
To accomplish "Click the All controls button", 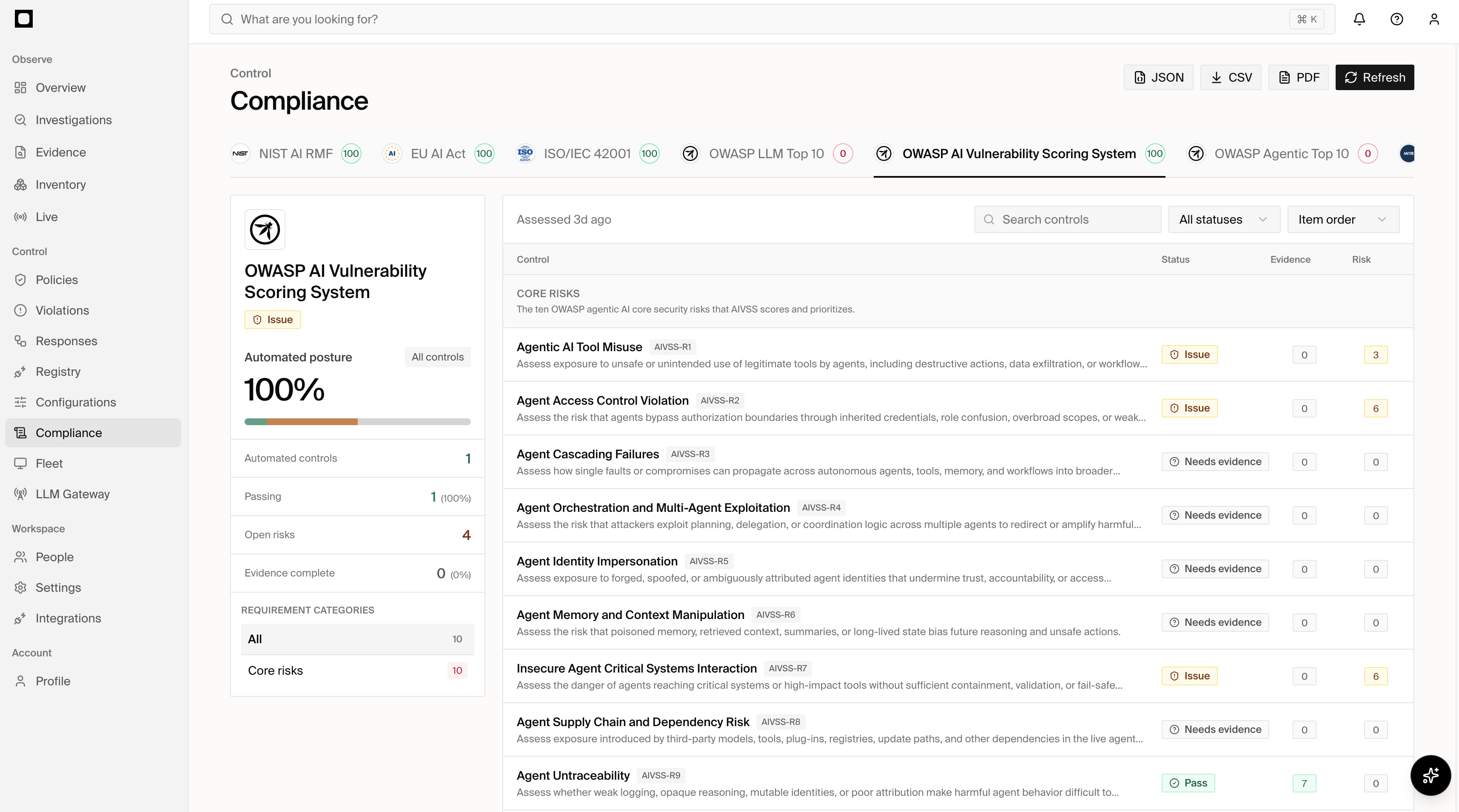I will pos(437,357).
